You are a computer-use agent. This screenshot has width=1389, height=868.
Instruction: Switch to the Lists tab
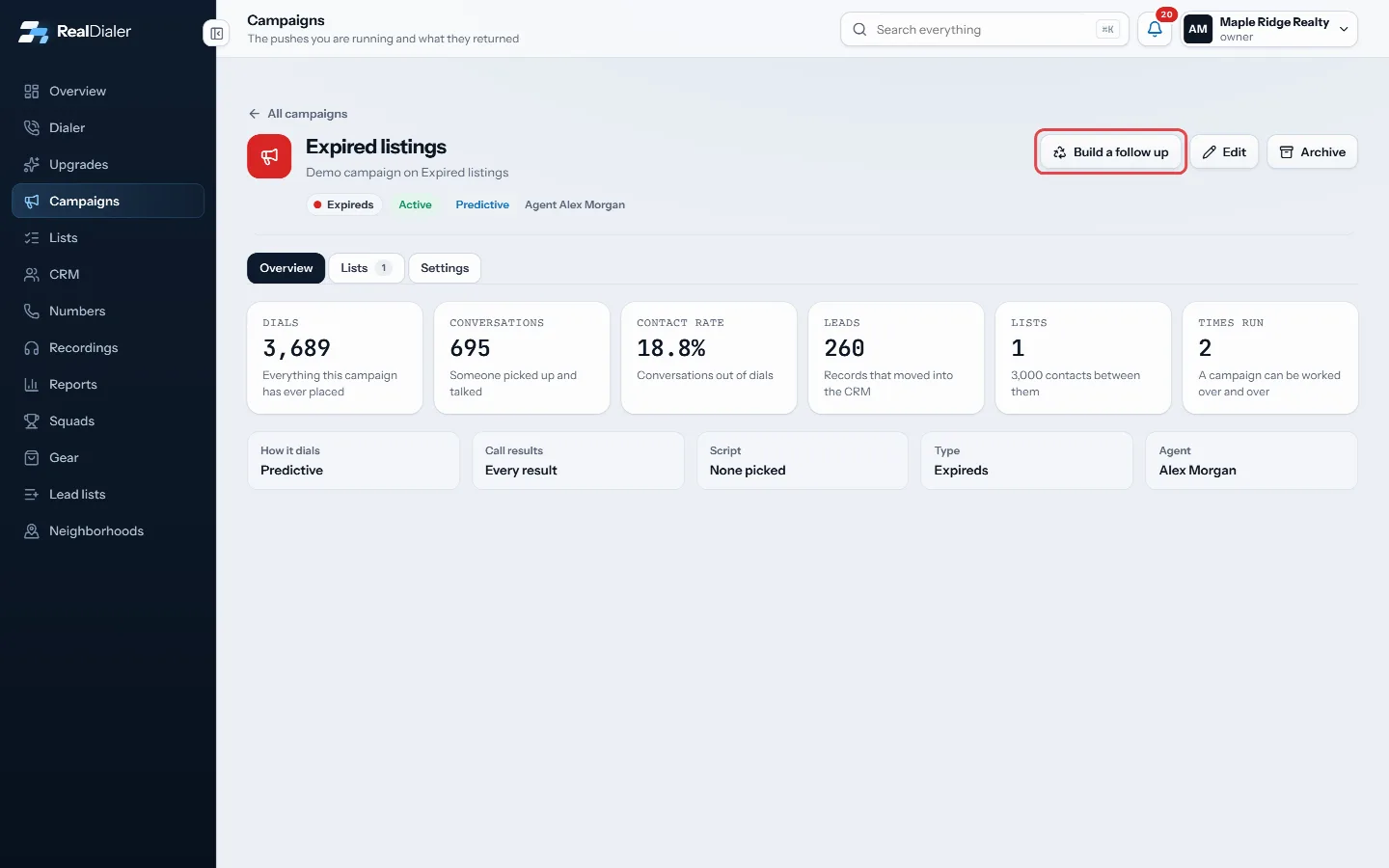[366, 268]
